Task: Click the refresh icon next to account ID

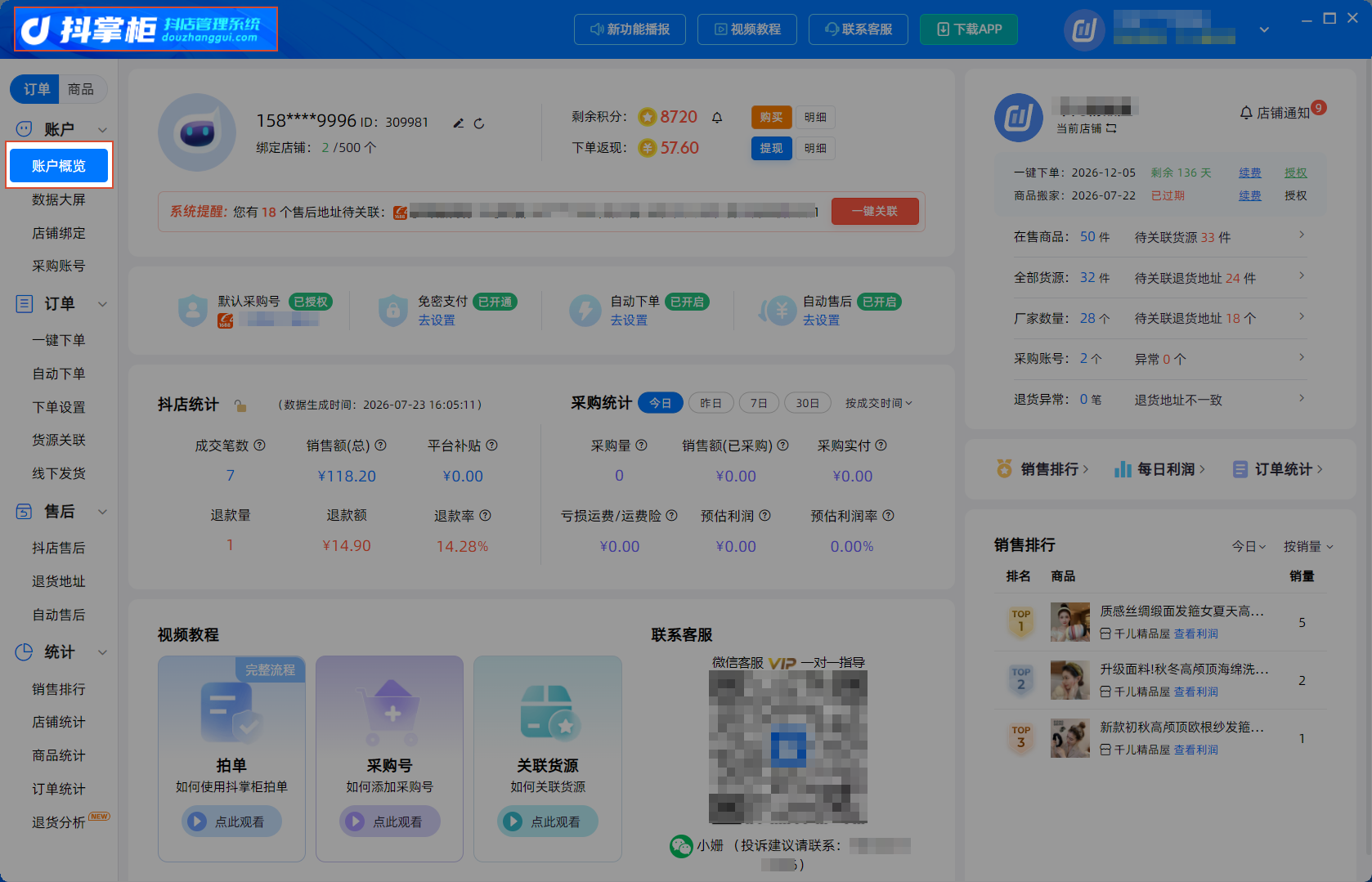Action: click(x=479, y=123)
